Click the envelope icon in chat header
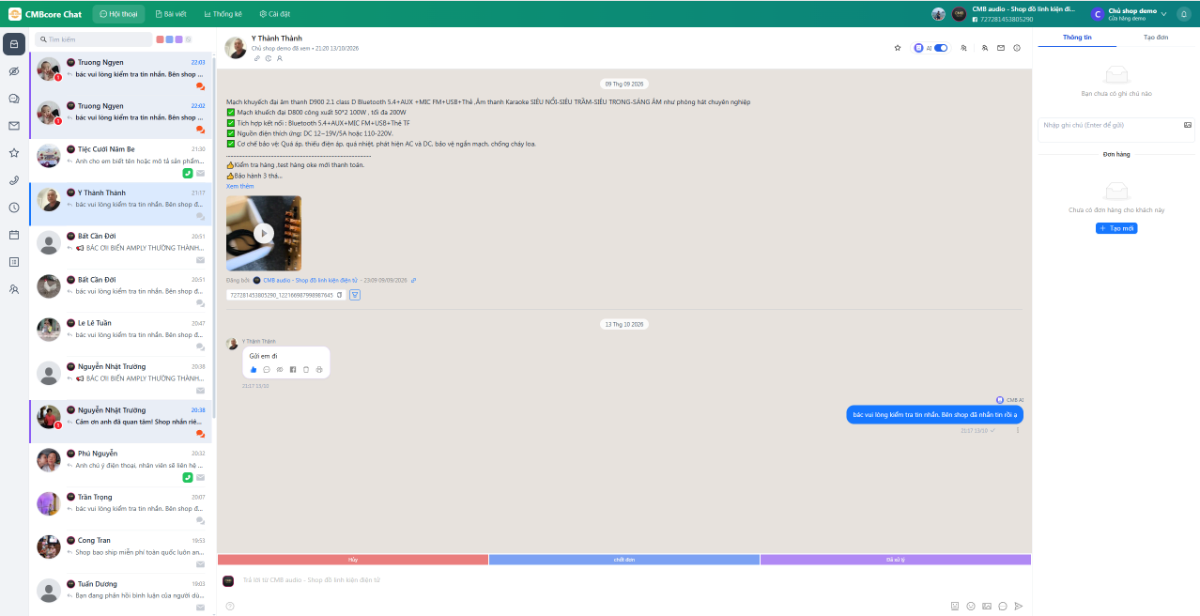The height and width of the screenshot is (616, 1200). click(1001, 48)
